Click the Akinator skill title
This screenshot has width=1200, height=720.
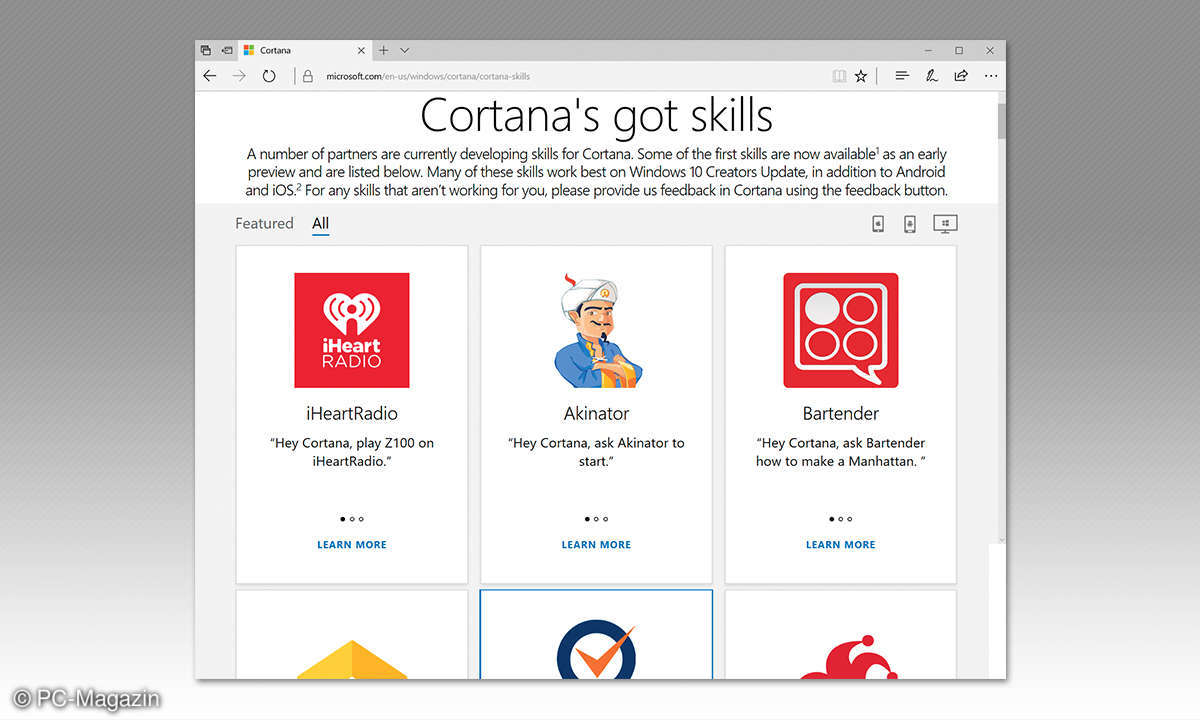[596, 413]
